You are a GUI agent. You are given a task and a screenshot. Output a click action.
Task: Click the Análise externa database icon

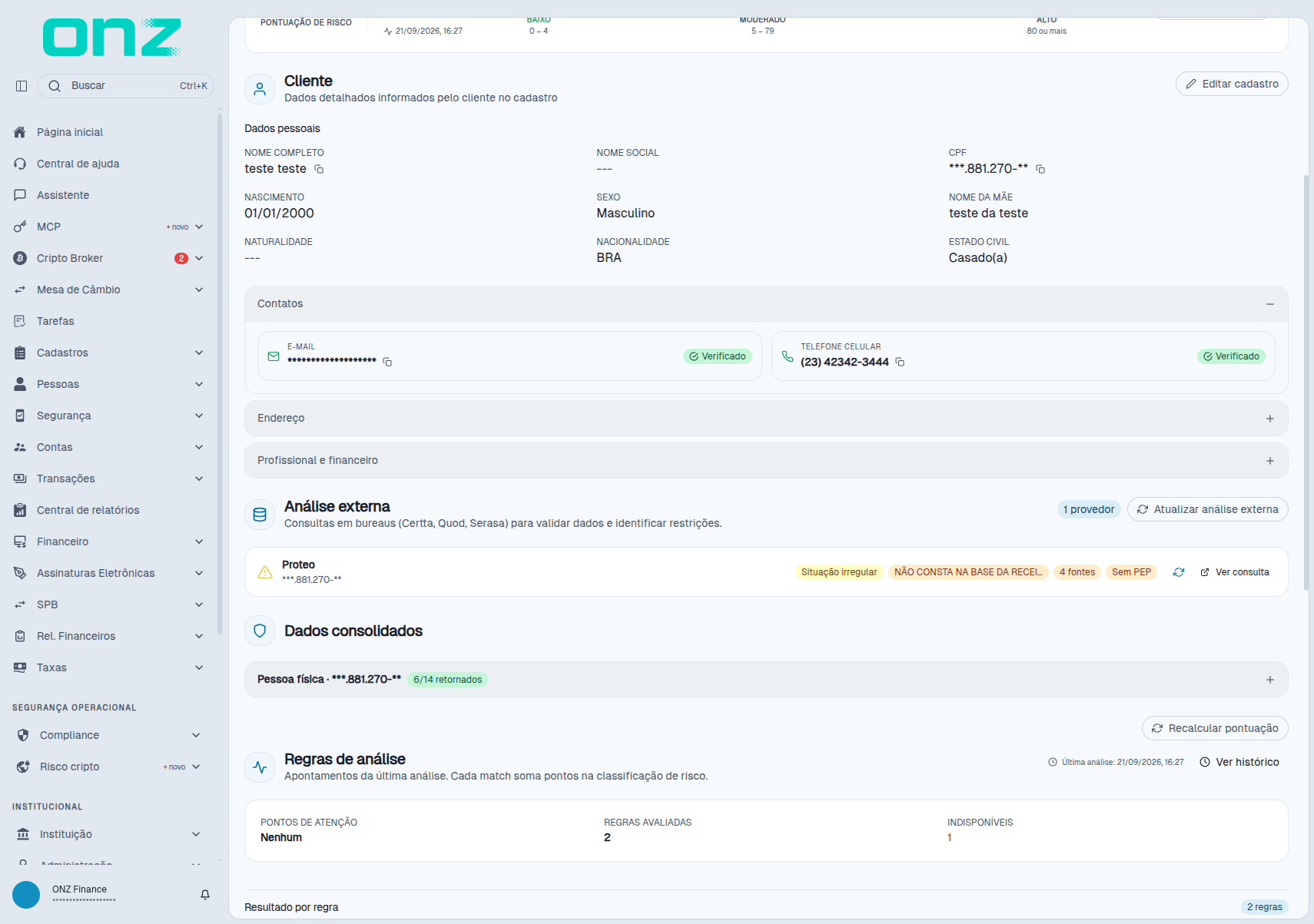(x=260, y=515)
